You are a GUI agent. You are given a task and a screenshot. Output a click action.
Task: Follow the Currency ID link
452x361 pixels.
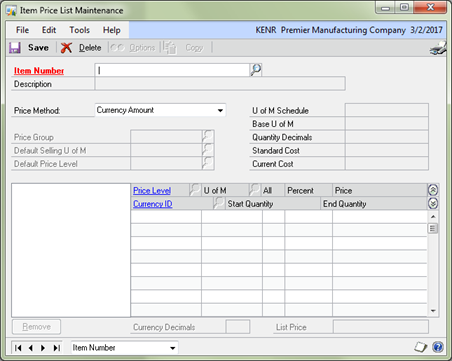click(x=153, y=204)
